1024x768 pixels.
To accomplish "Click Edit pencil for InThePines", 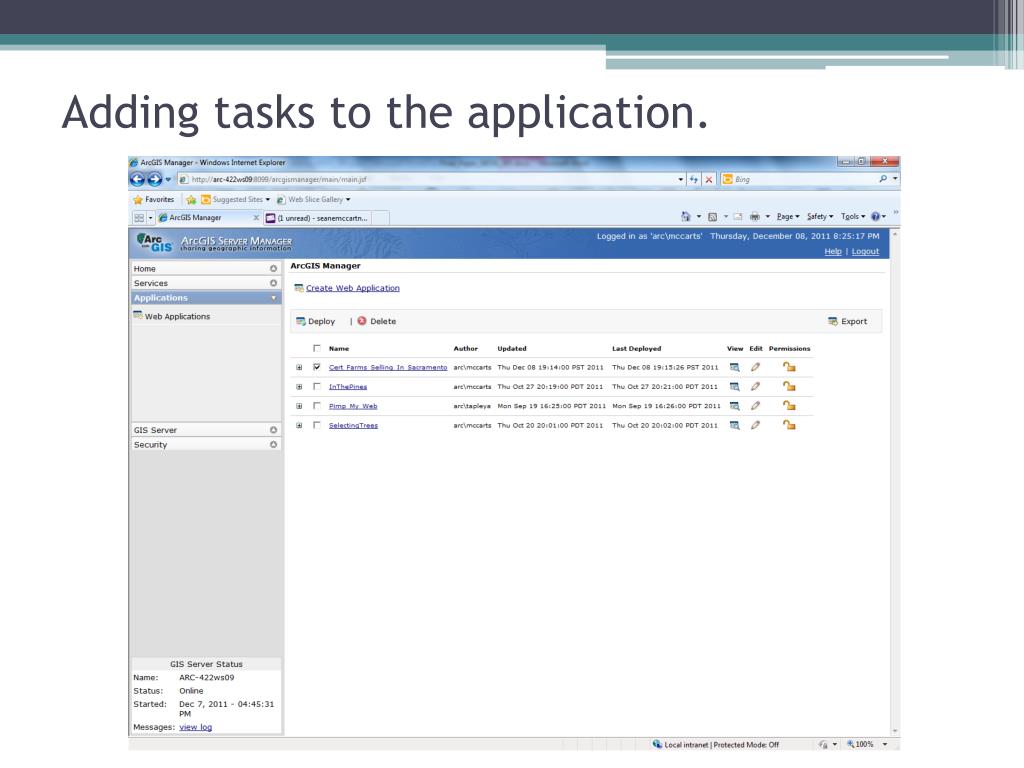I will [x=756, y=387].
